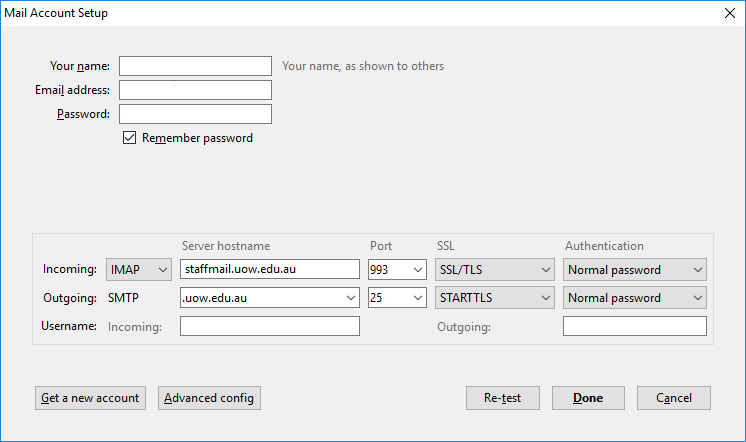746x442 pixels.
Task: Click the Re-test button
Action: pyautogui.click(x=503, y=398)
